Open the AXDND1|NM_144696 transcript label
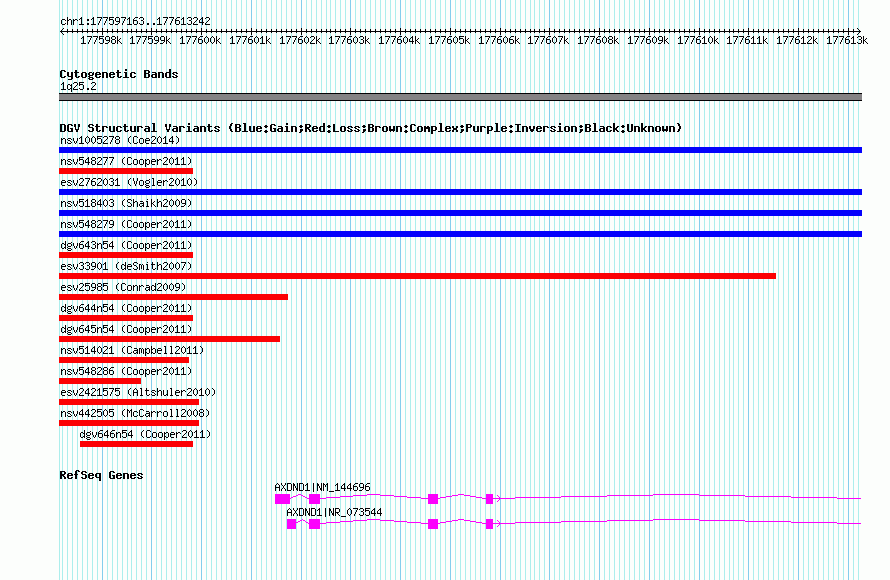The height and width of the screenshot is (580, 890). click(322, 487)
